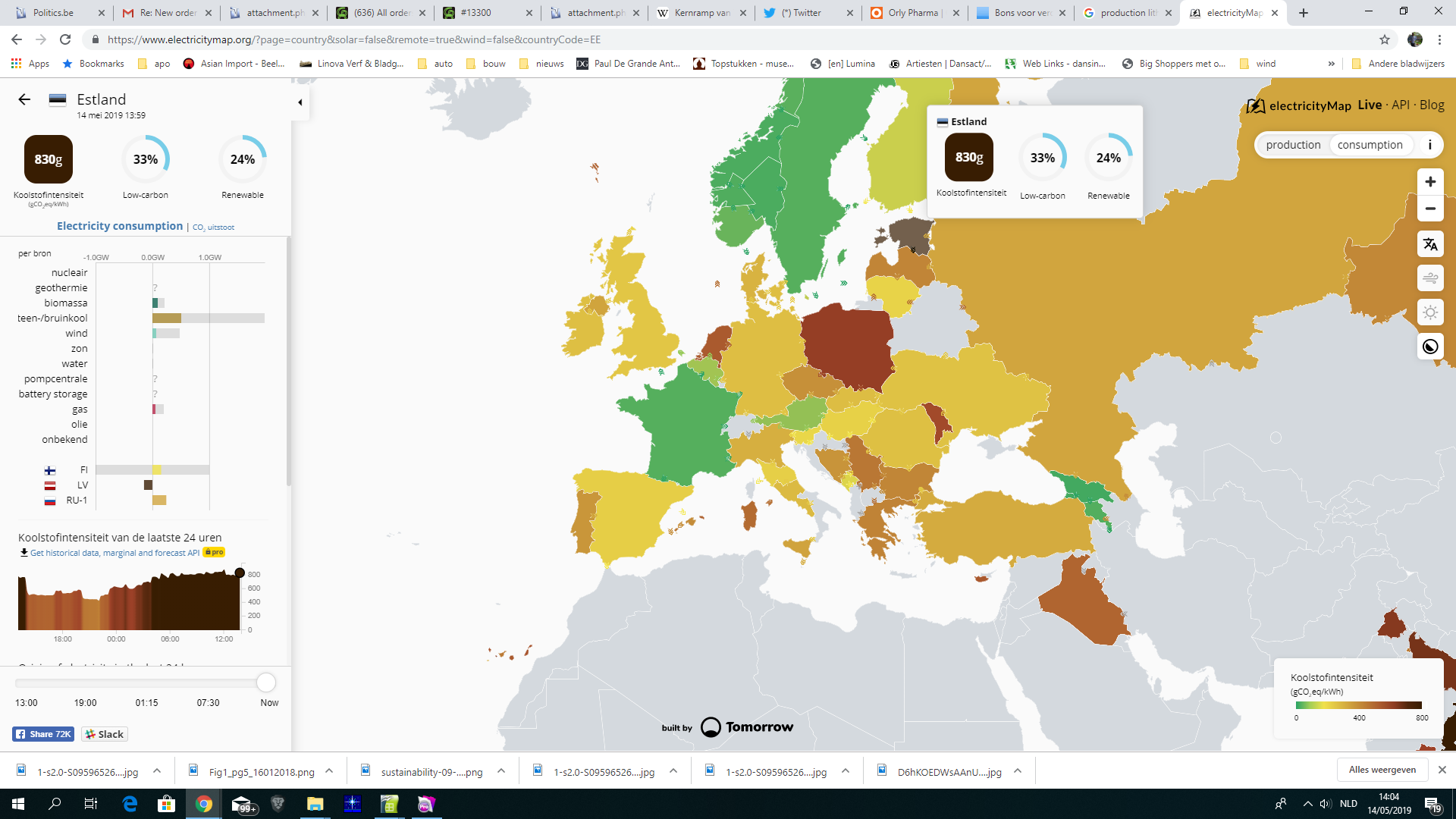
Task: Bookmark this page with the star icon
Action: click(1385, 39)
